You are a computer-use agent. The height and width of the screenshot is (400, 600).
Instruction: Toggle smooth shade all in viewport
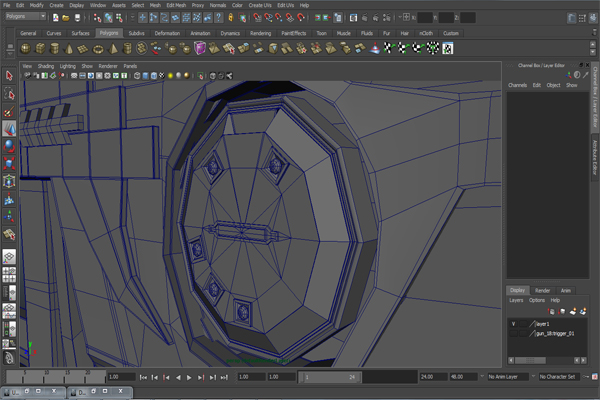(145, 76)
